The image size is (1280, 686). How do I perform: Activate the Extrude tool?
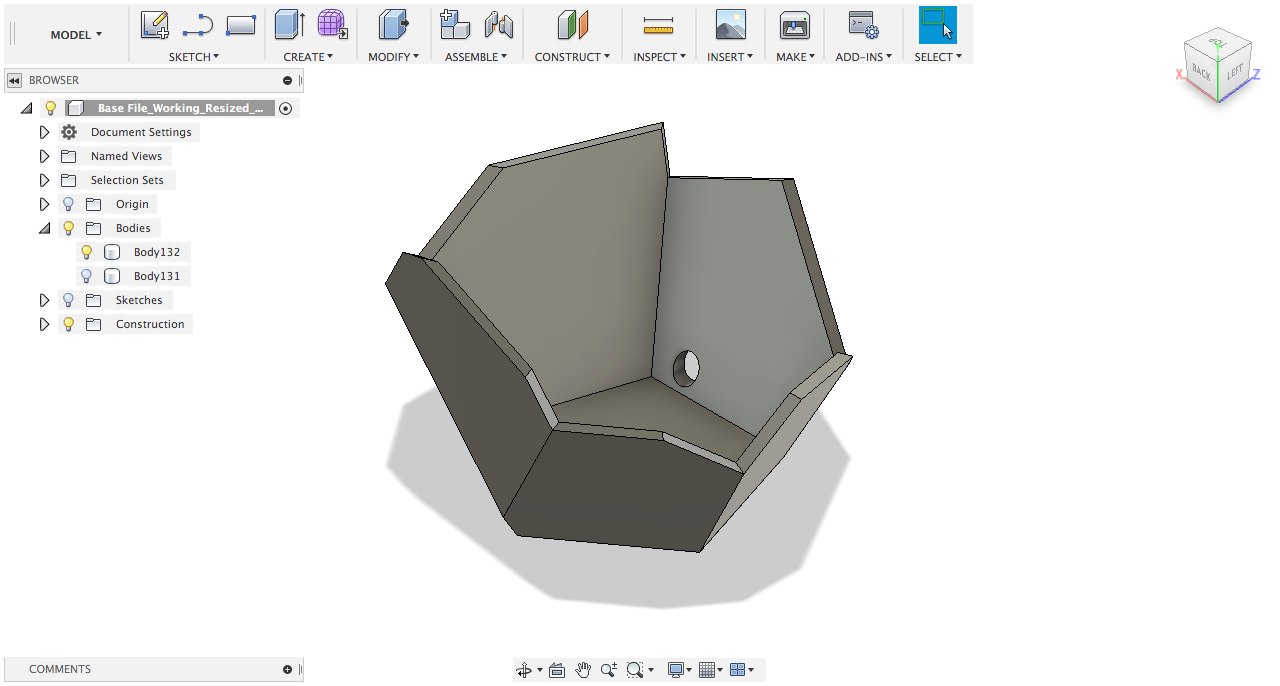point(290,24)
